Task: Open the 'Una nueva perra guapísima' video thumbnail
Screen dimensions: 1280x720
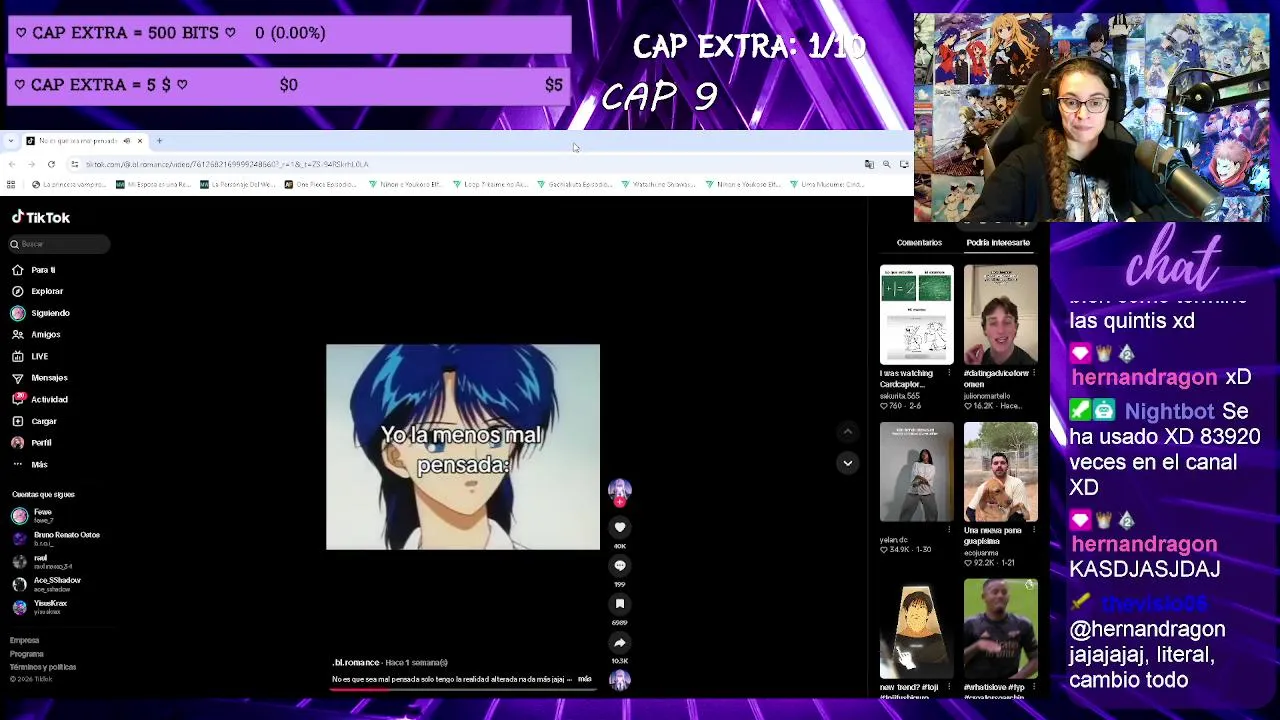Action: tap(1001, 472)
